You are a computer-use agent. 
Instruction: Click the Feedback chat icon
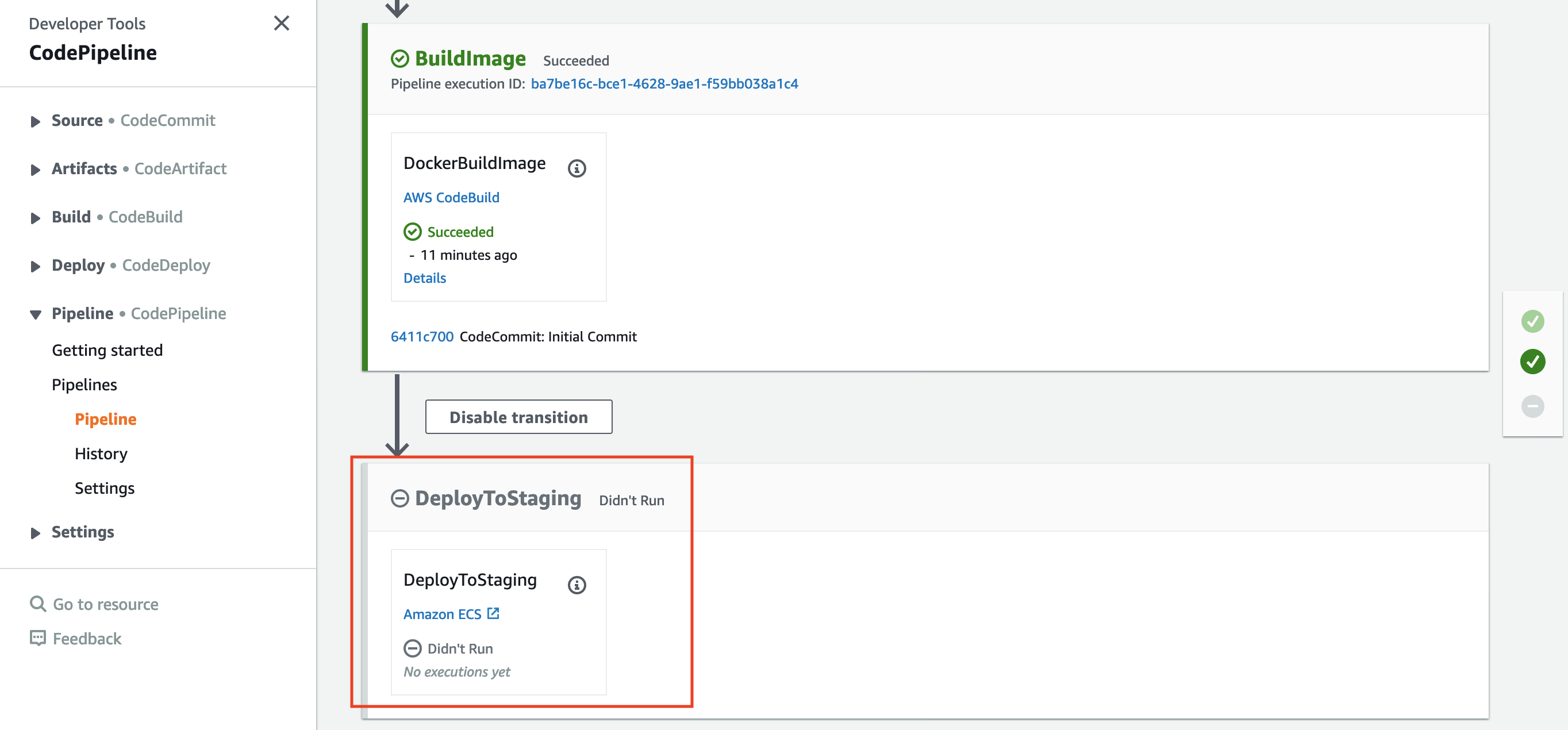38,638
